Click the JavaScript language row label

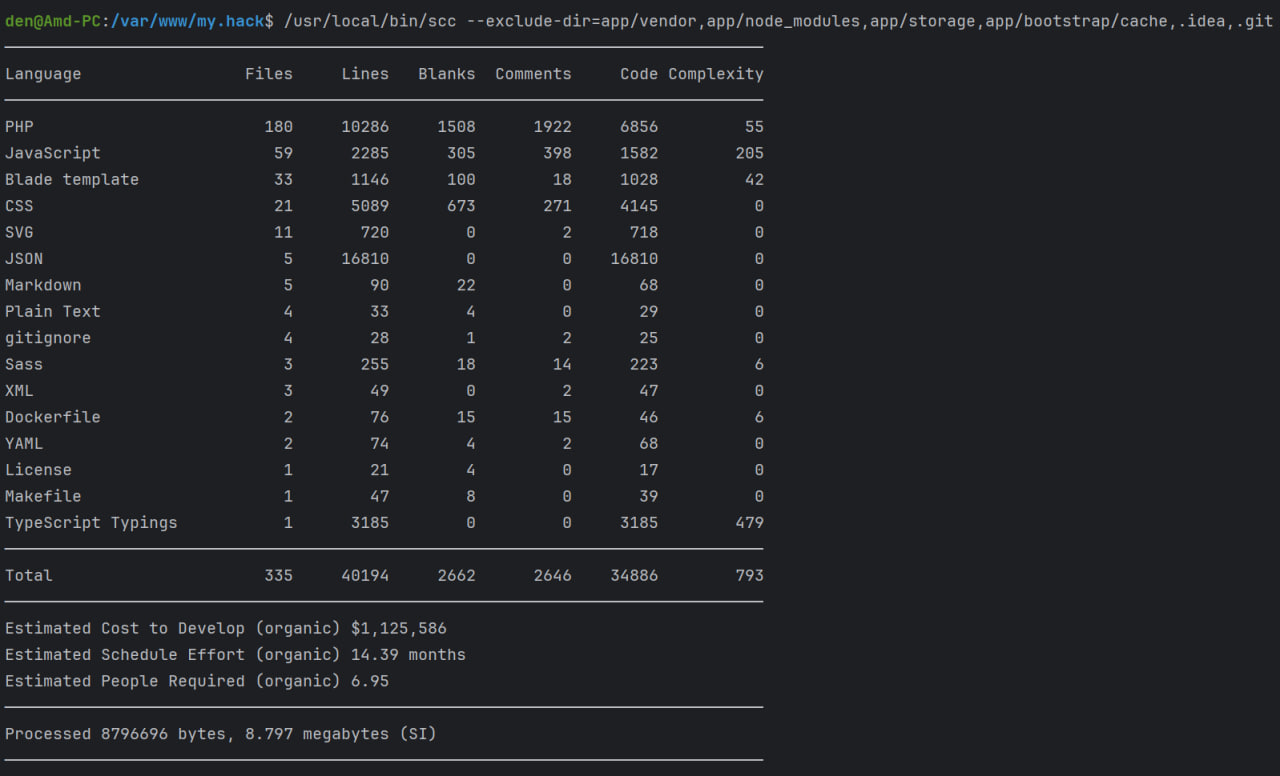pyautogui.click(x=52, y=153)
